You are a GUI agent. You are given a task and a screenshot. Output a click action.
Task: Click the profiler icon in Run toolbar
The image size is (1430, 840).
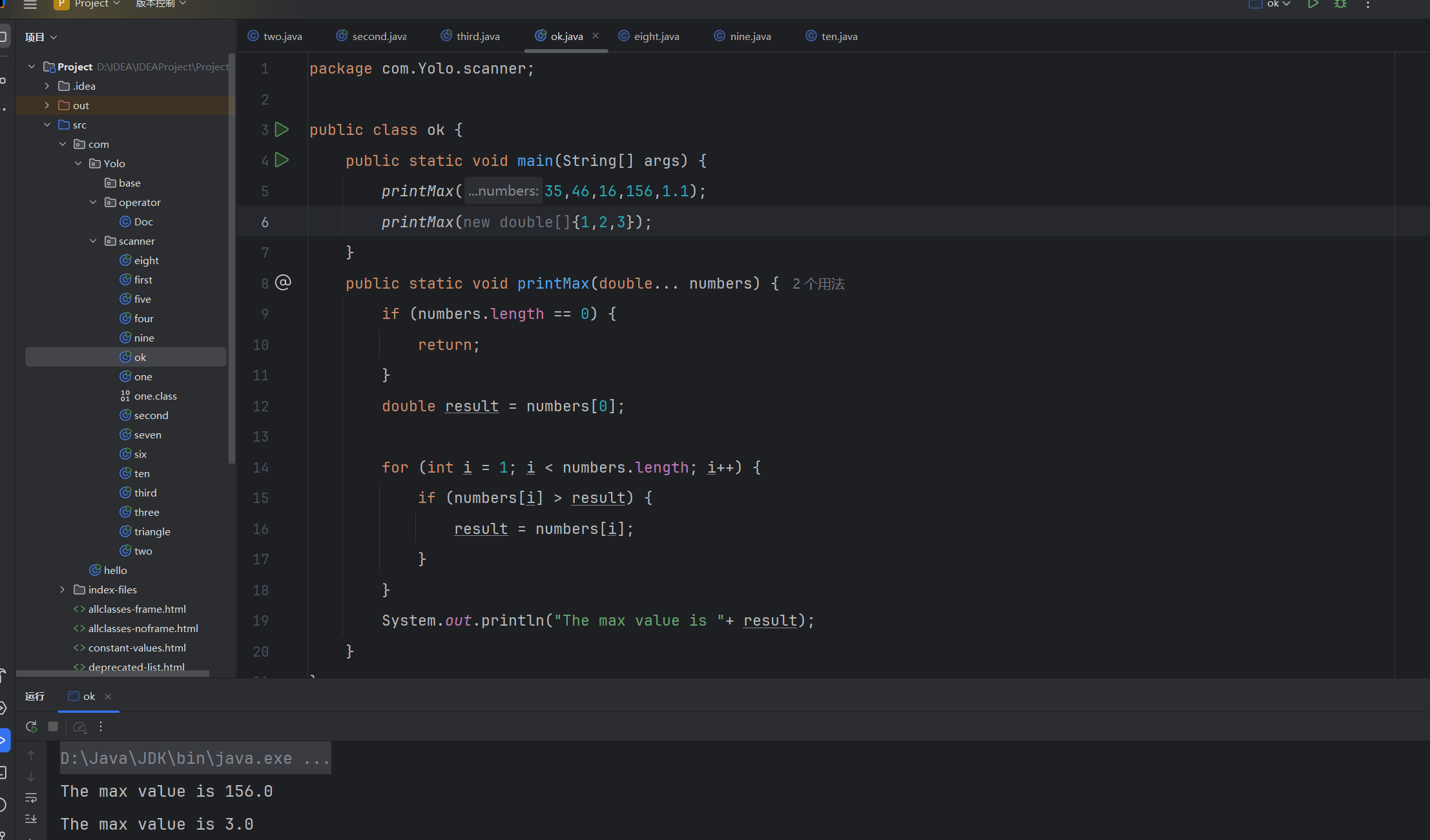point(79,727)
